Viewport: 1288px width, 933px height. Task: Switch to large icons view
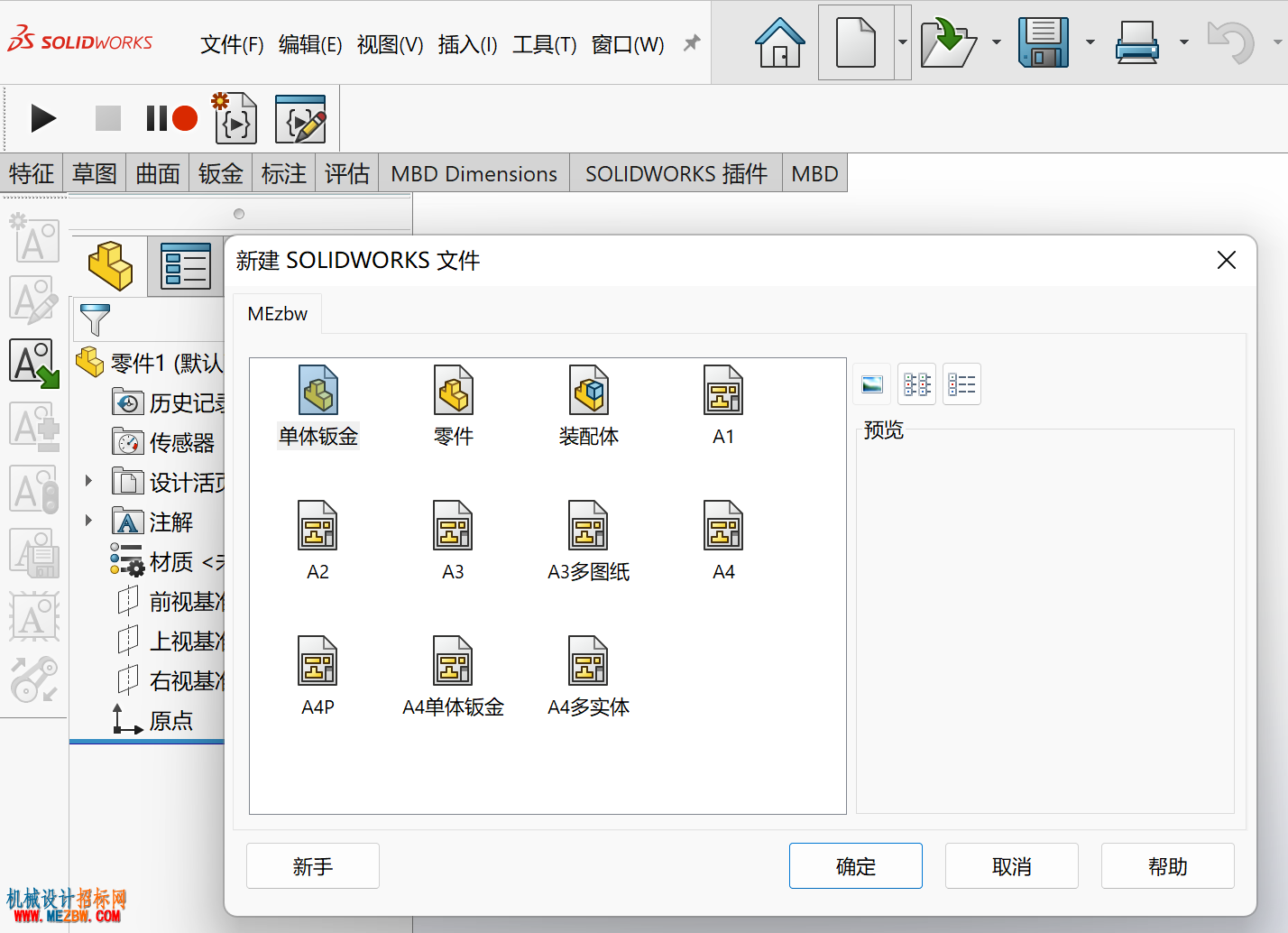click(872, 384)
